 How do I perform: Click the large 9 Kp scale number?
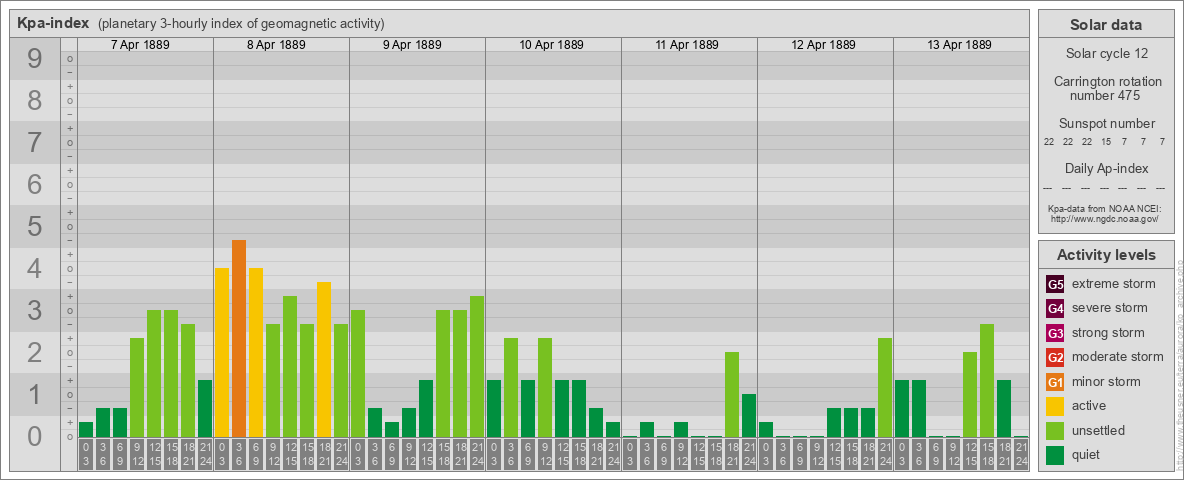[x=34, y=59]
